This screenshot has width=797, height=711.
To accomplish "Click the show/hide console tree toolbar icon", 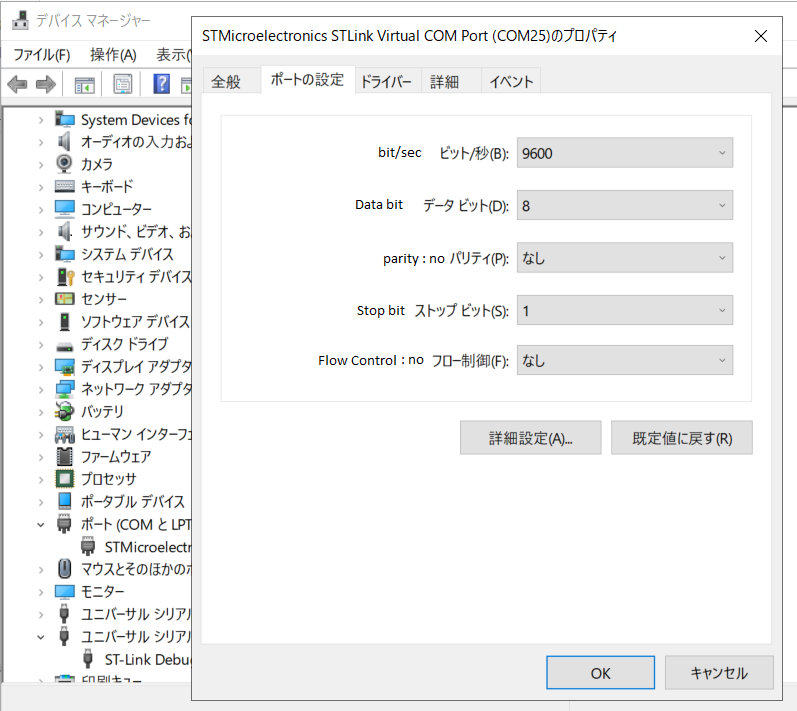I will click(84, 84).
